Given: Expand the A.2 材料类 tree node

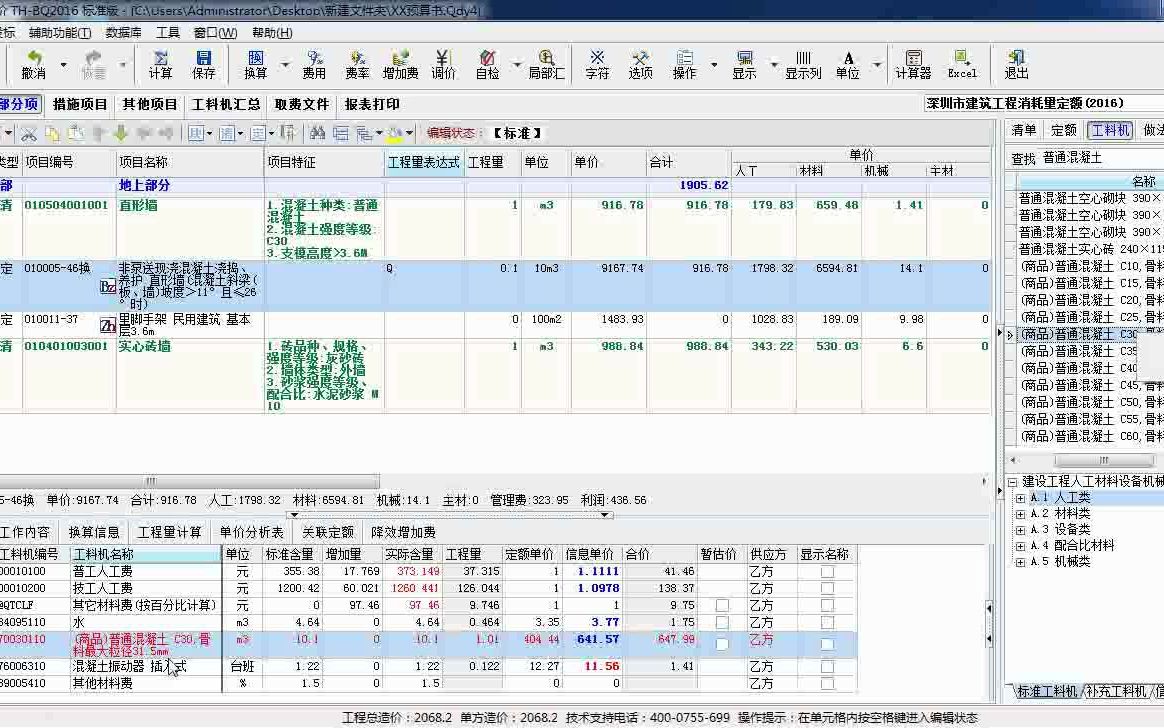Looking at the screenshot, I should 1021,514.
